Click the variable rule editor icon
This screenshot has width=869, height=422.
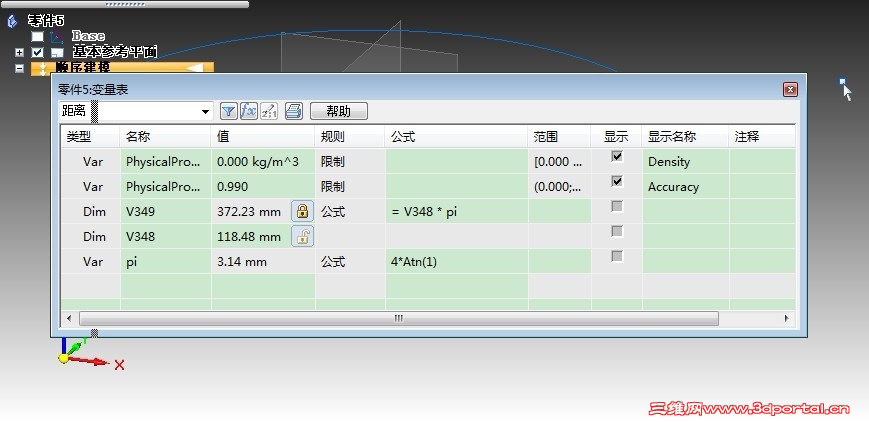[269, 111]
